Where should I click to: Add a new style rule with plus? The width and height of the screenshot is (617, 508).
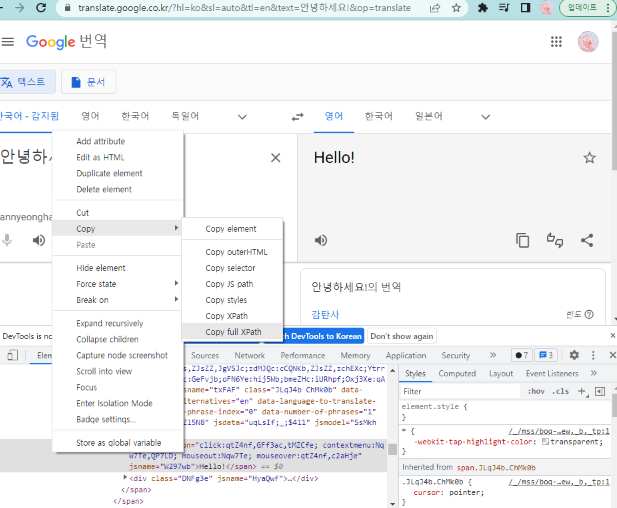pyautogui.click(x=582, y=391)
